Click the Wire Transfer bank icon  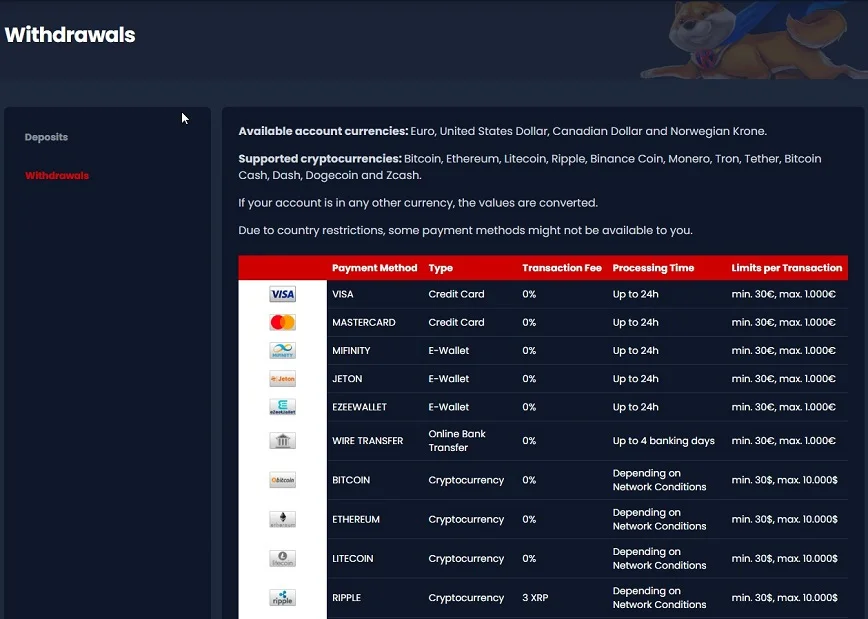click(282, 441)
